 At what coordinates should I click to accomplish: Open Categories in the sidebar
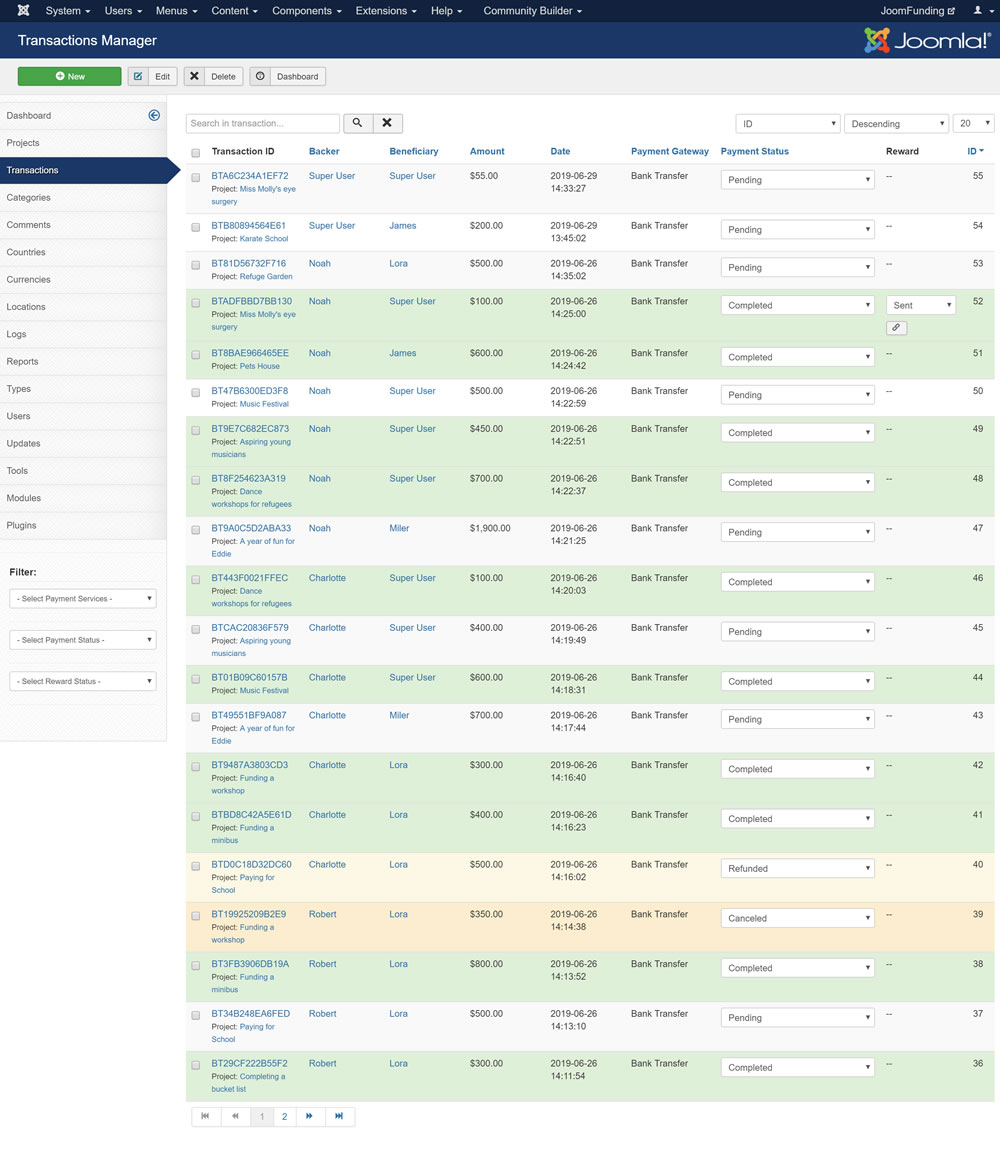pyautogui.click(x=83, y=197)
